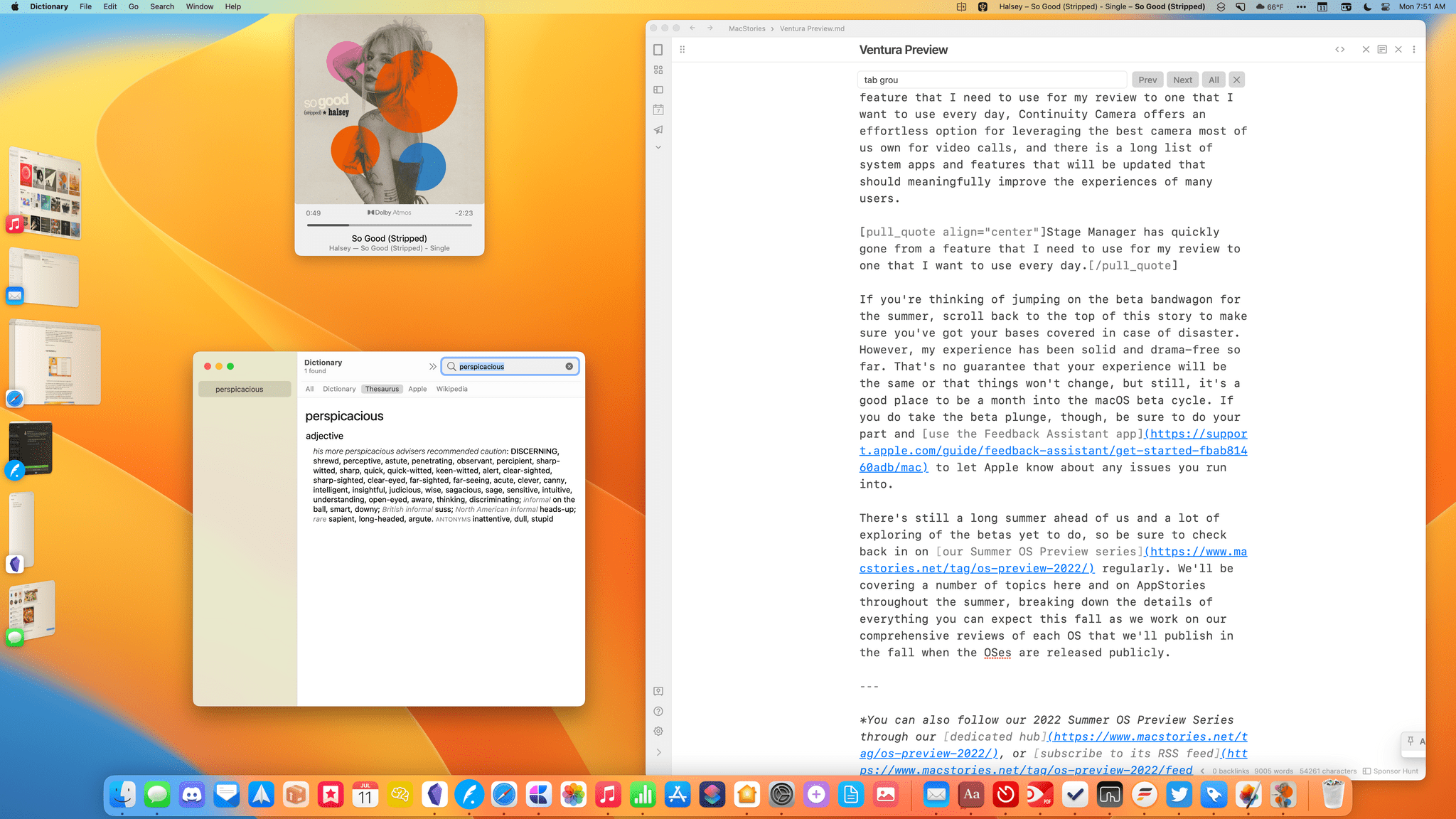Expand the Dictionary search results dropdown
The width and height of the screenshot is (1456, 819).
[434, 366]
